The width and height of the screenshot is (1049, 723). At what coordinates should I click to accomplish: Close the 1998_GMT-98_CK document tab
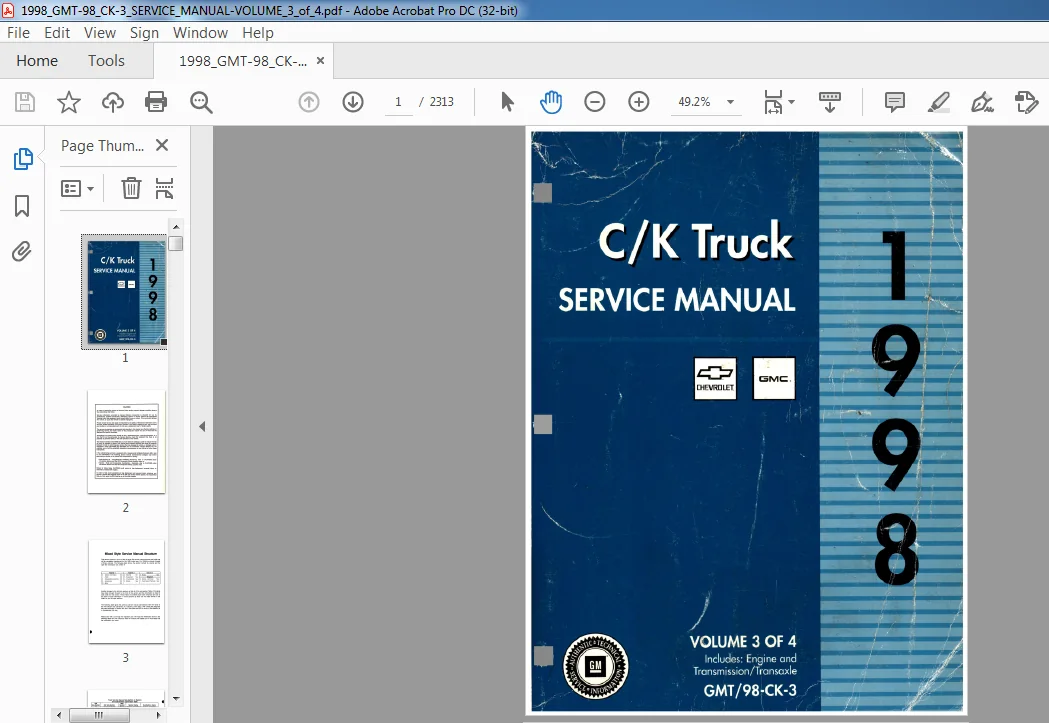(320, 61)
